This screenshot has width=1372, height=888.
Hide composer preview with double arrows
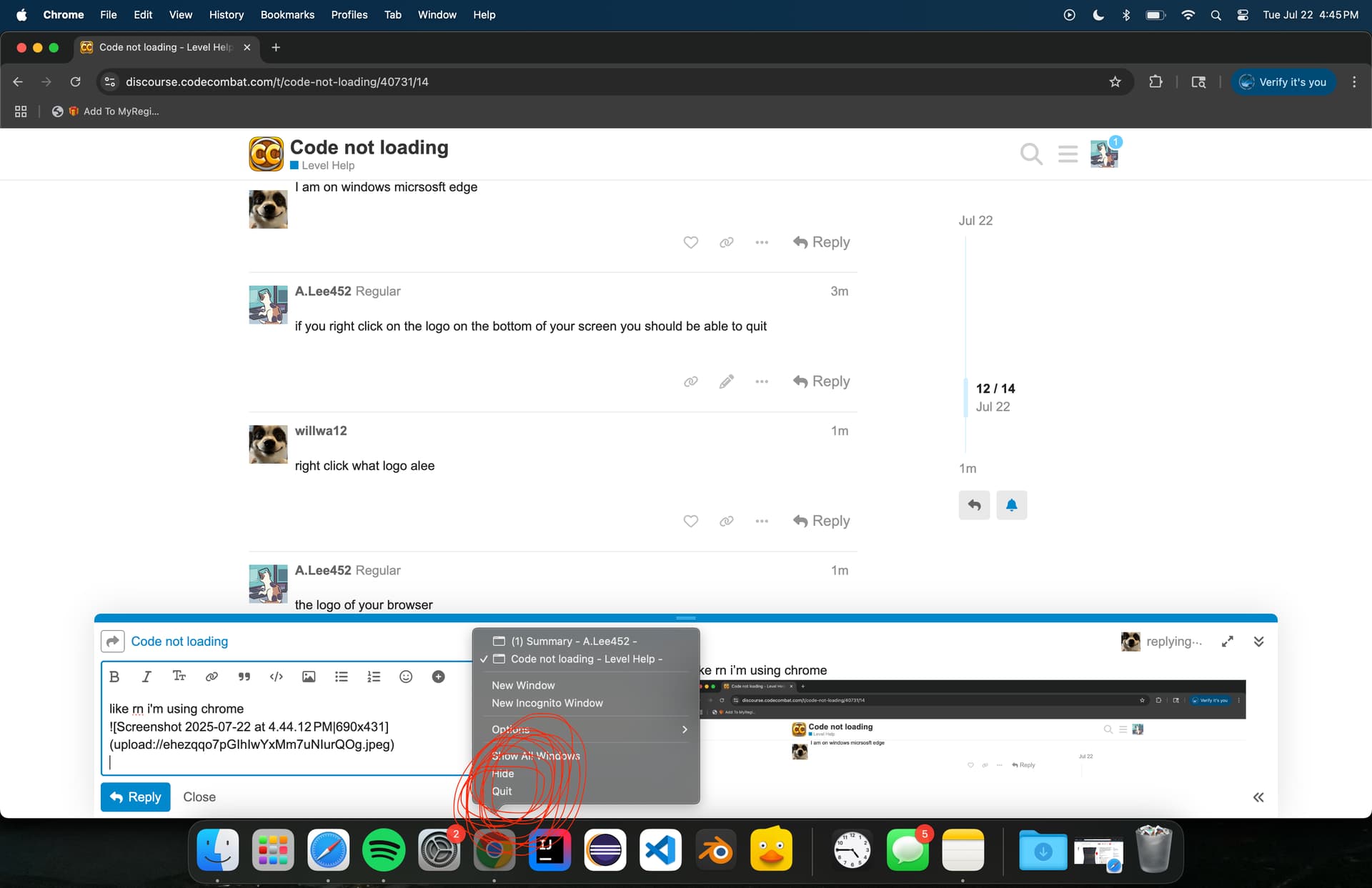click(x=1258, y=797)
